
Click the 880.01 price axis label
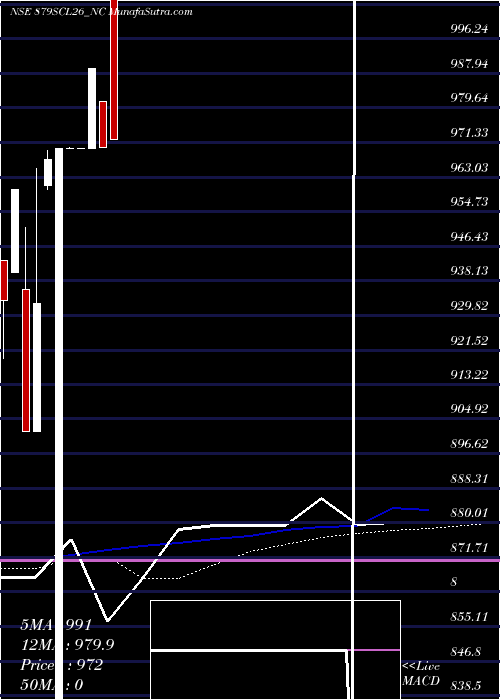[469, 513]
